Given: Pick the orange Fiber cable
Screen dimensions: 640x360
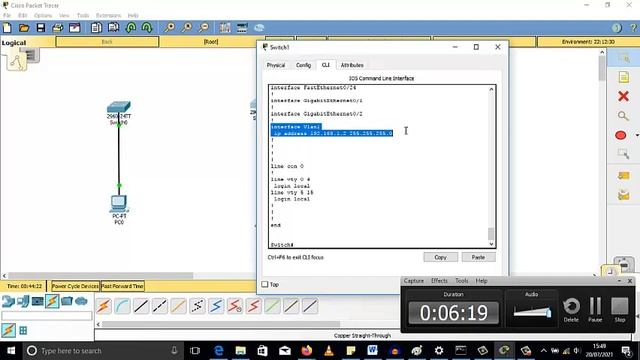Looking at the screenshot, I should coord(178,306).
